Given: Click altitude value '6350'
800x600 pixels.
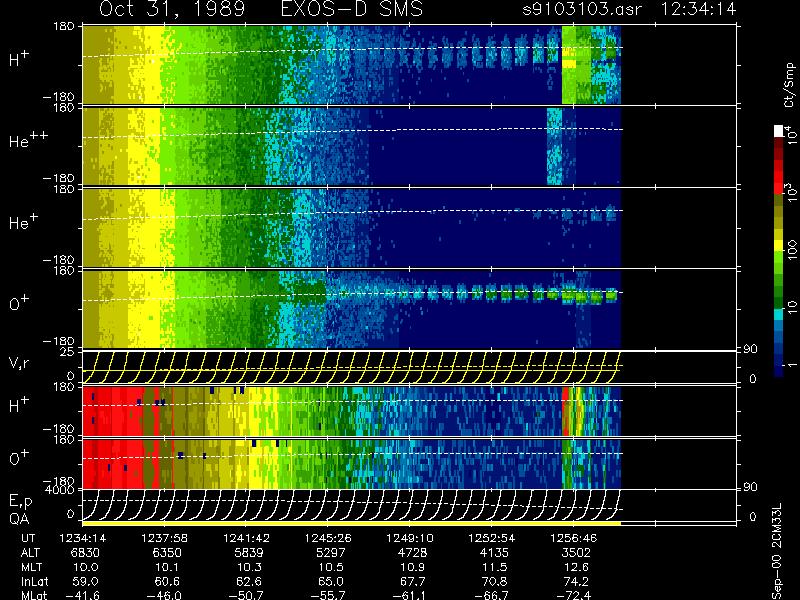Looking at the screenshot, I should (x=167, y=553).
